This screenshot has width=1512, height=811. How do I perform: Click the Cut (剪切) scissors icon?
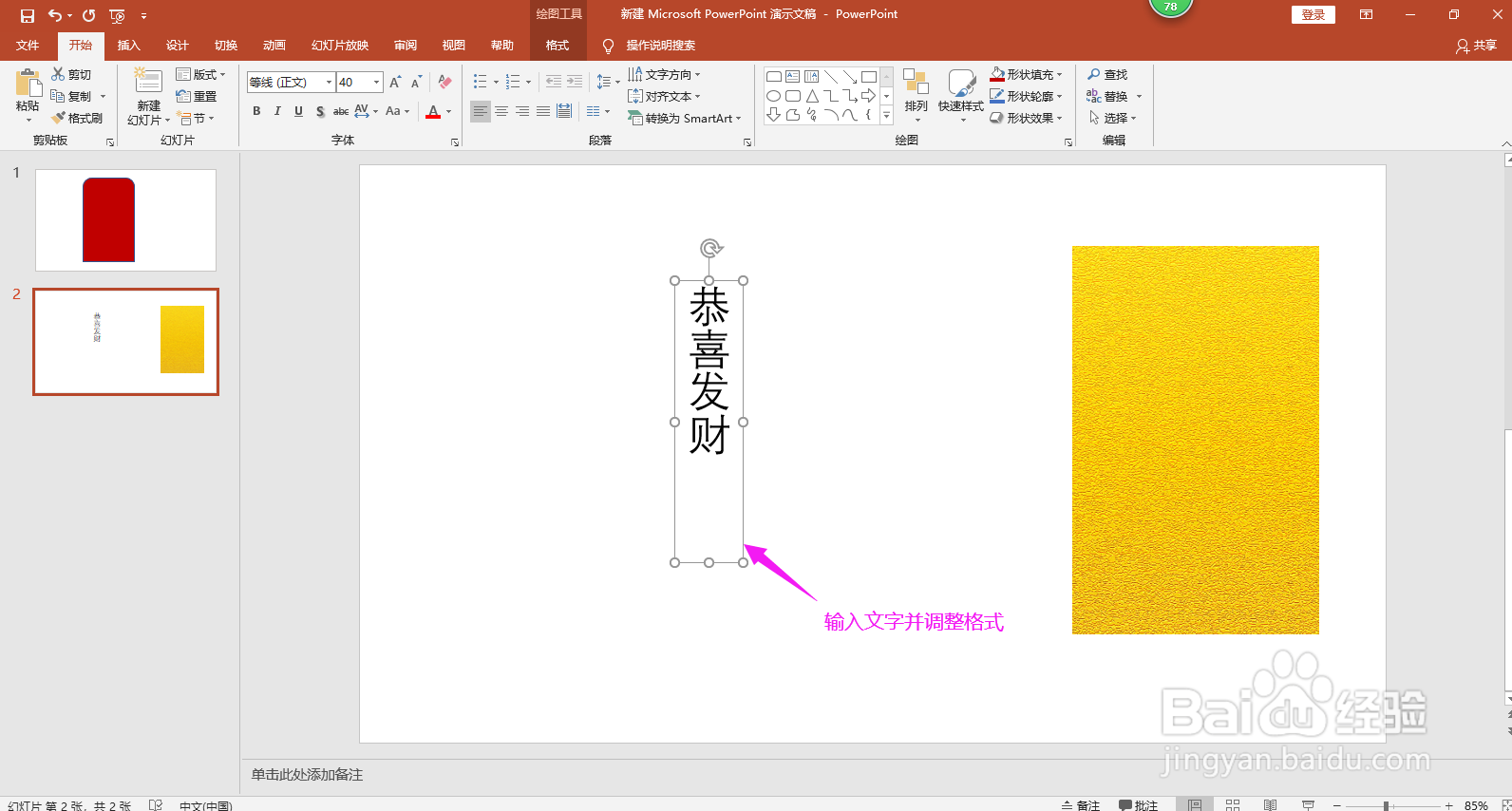(x=59, y=74)
